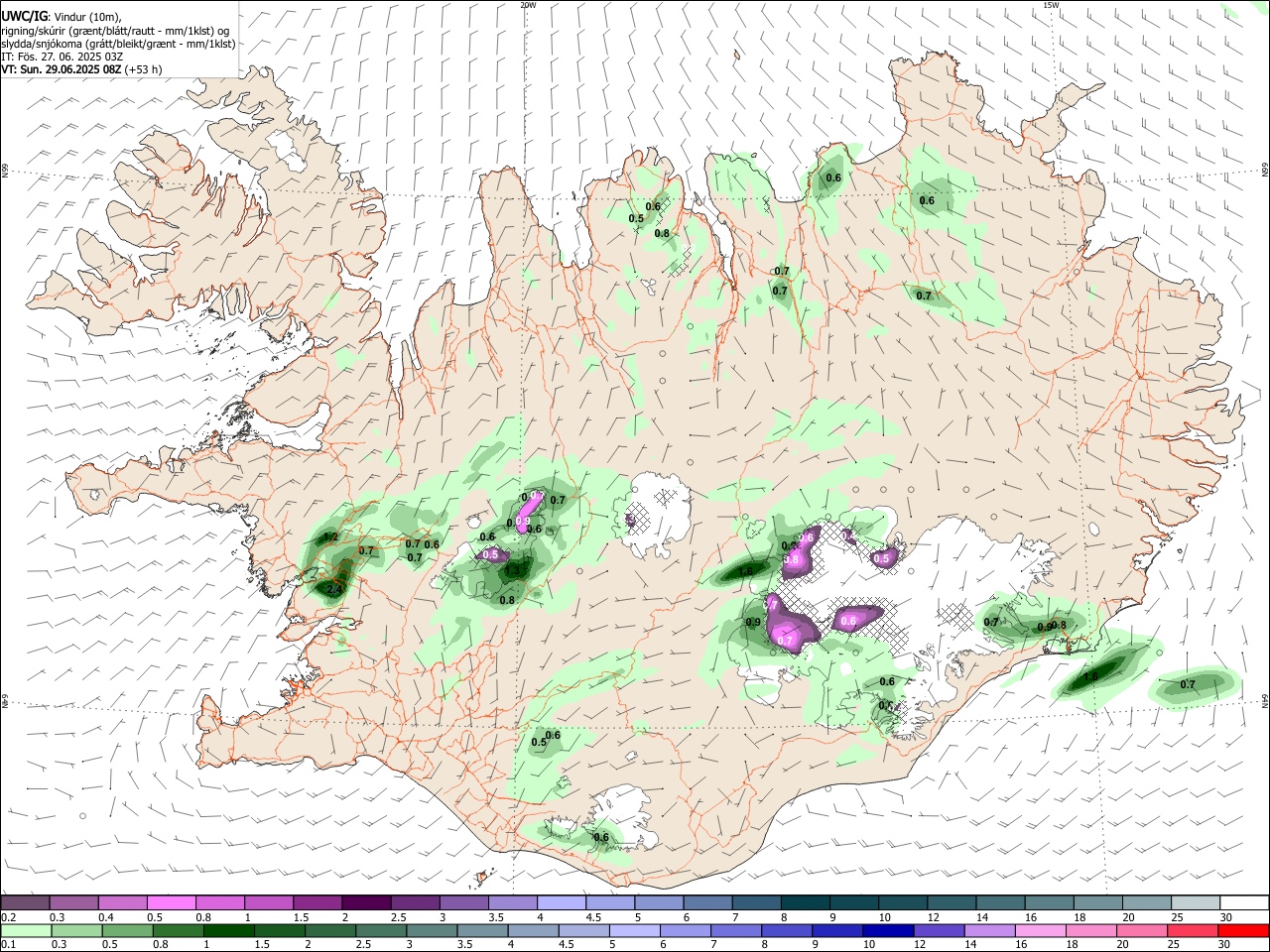This screenshot has width=1270, height=952.
Task: Select the 'IT: Fös. 27. 06. 2025 03Z' line
Action: pos(63,57)
